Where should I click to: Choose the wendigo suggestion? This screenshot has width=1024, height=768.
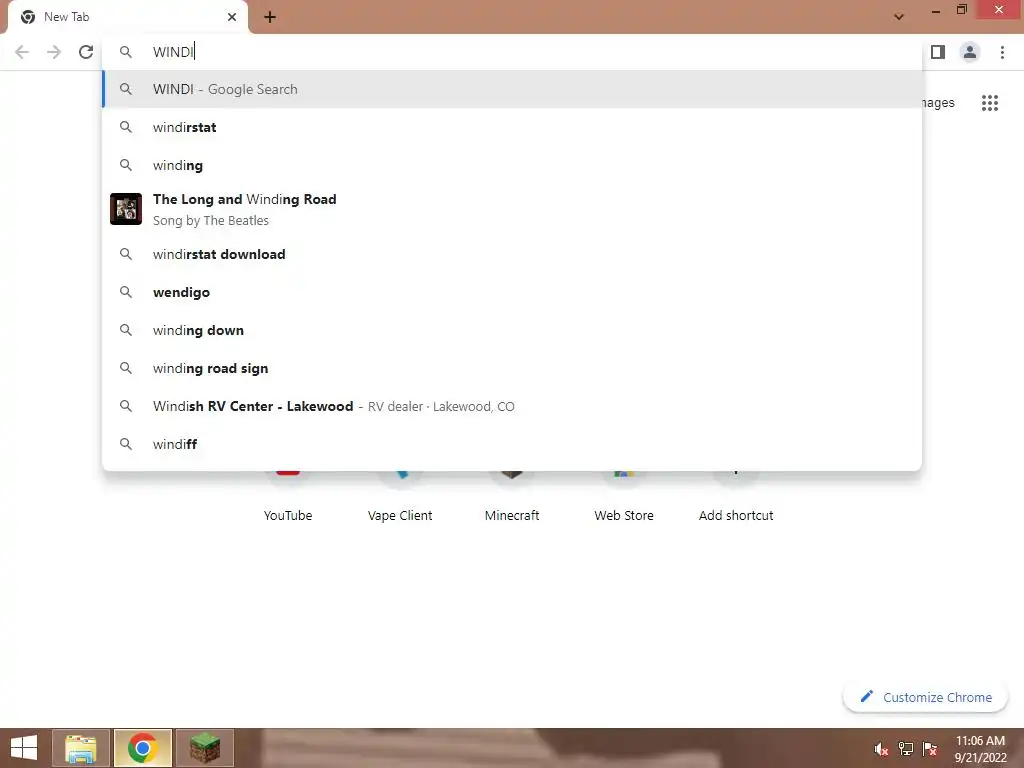[x=512, y=292]
